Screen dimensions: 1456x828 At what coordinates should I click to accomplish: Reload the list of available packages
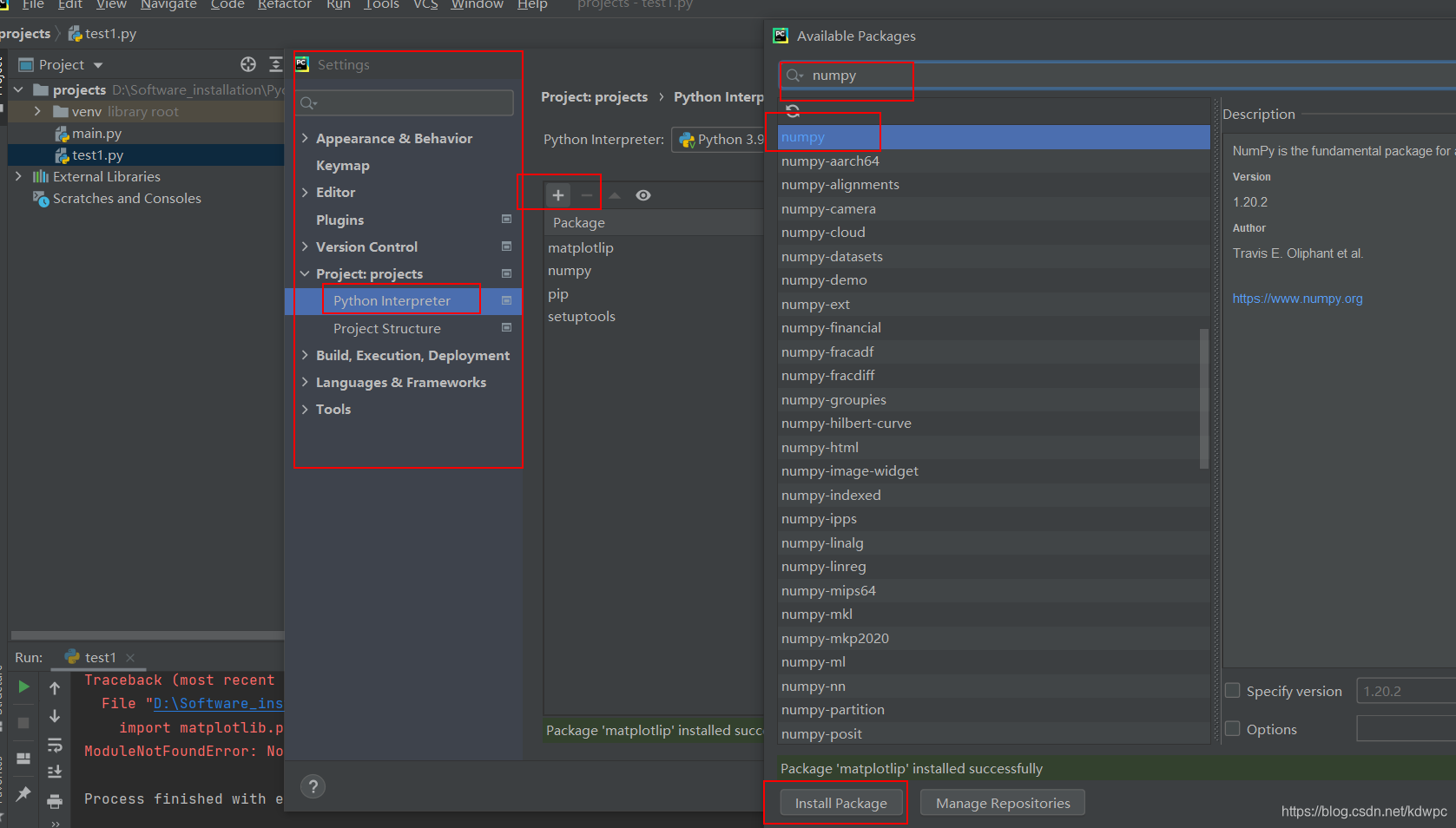click(793, 110)
